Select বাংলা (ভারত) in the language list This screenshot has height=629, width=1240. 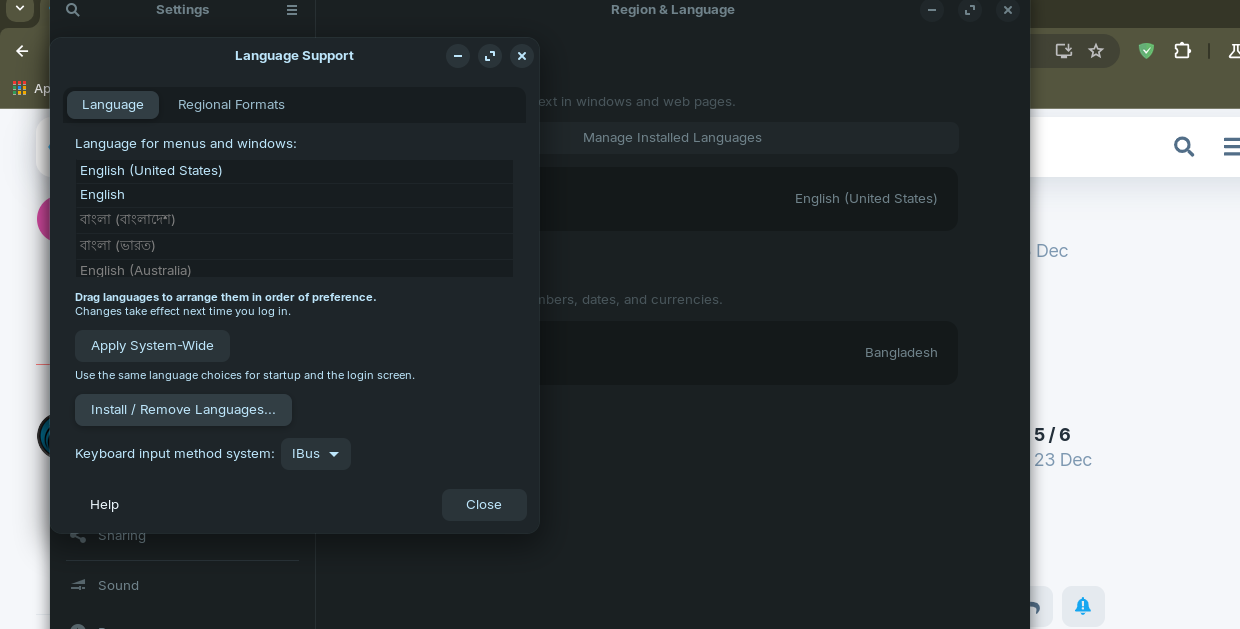(294, 246)
